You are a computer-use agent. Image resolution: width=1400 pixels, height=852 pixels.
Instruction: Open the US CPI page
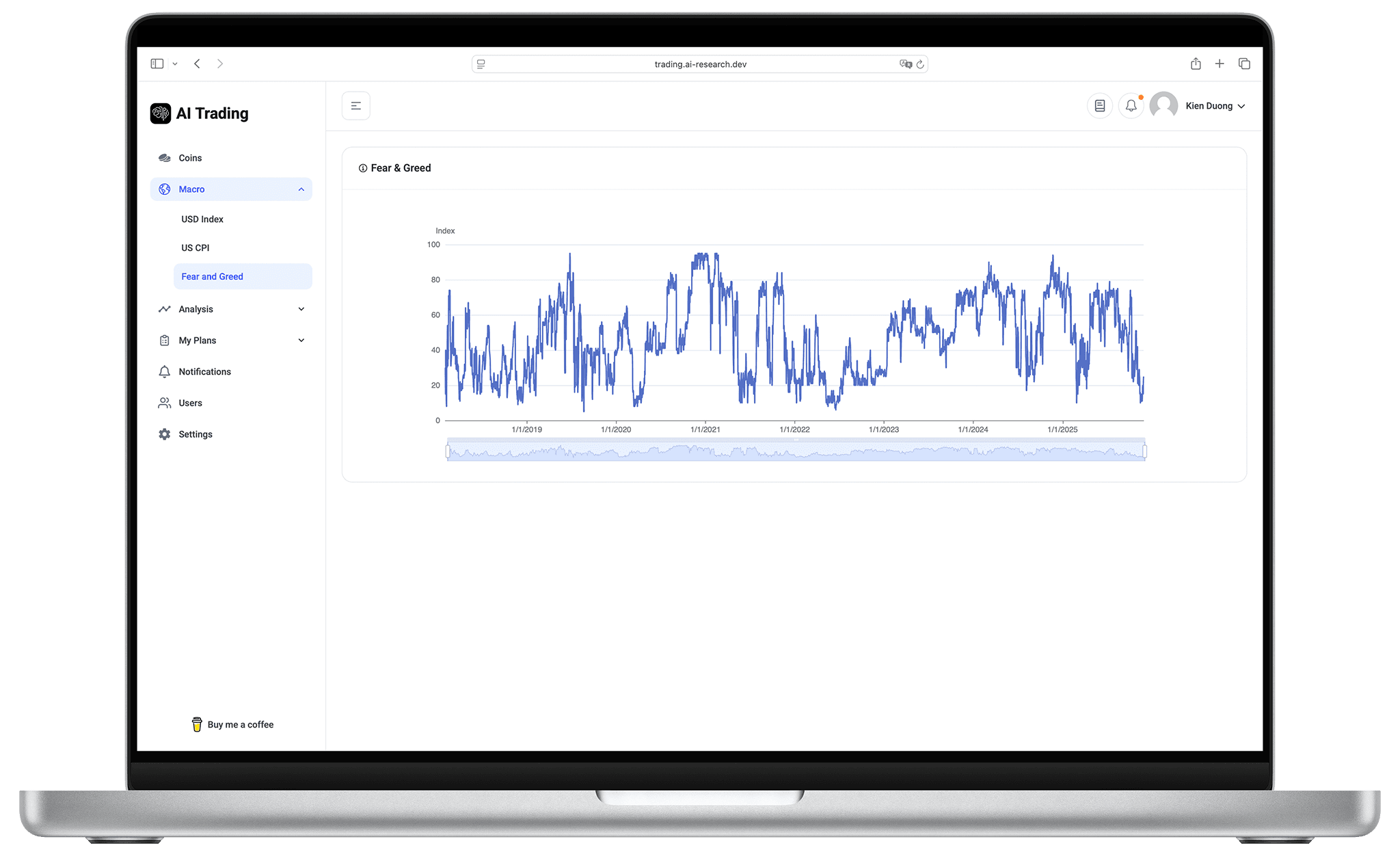click(196, 248)
